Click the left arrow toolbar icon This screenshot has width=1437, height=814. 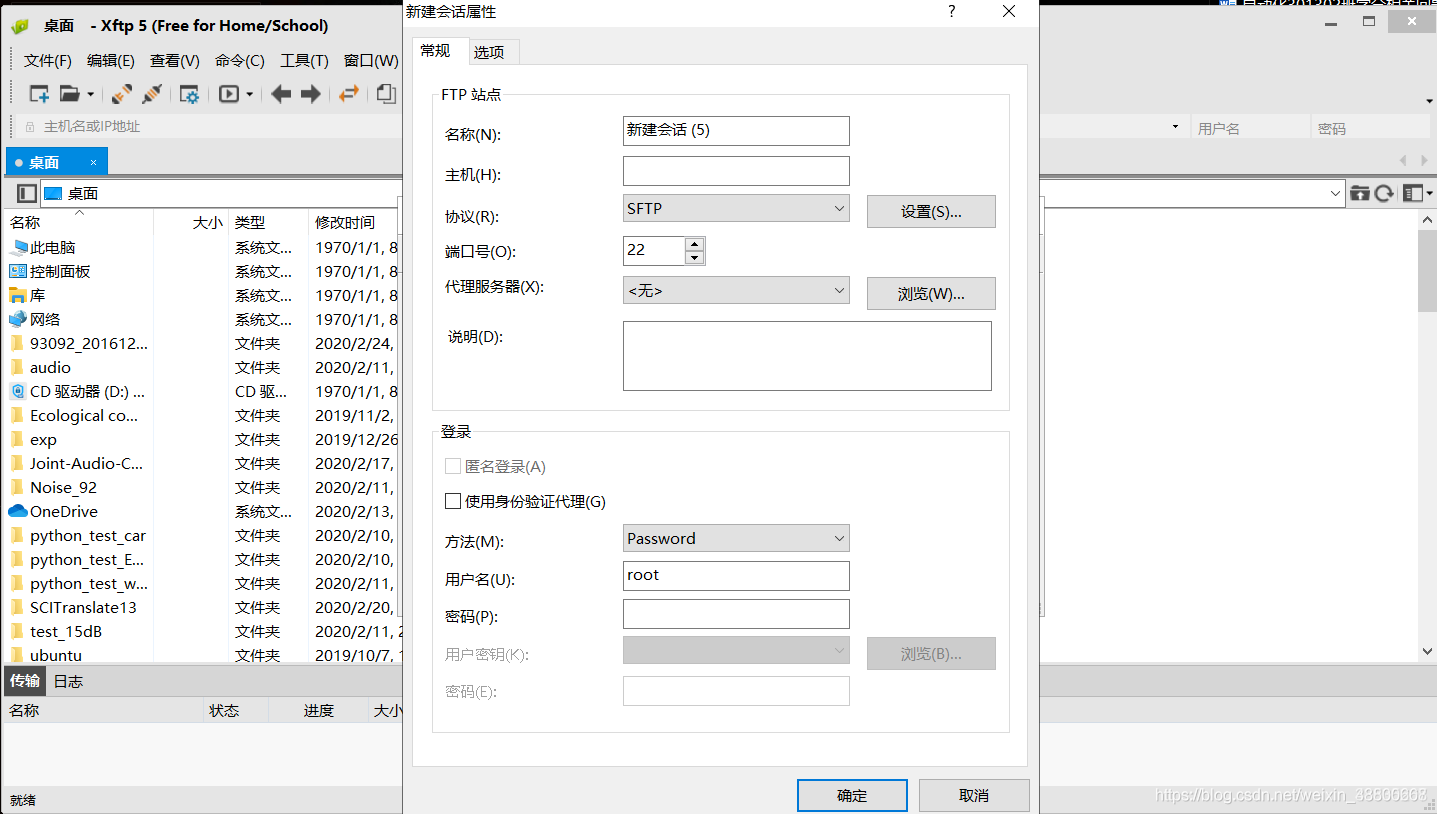click(281, 94)
